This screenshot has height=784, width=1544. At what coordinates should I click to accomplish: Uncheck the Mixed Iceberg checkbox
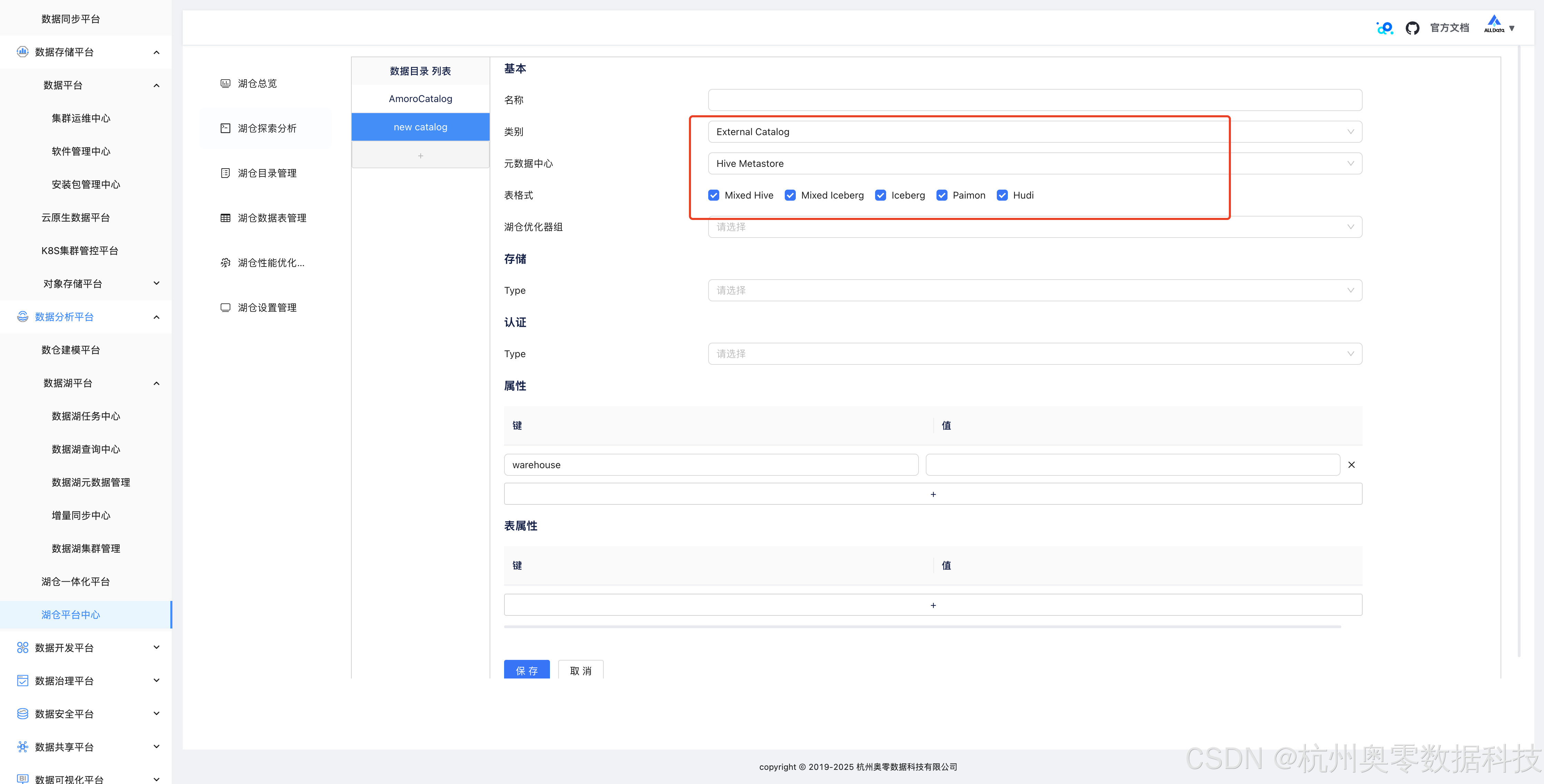(x=790, y=195)
